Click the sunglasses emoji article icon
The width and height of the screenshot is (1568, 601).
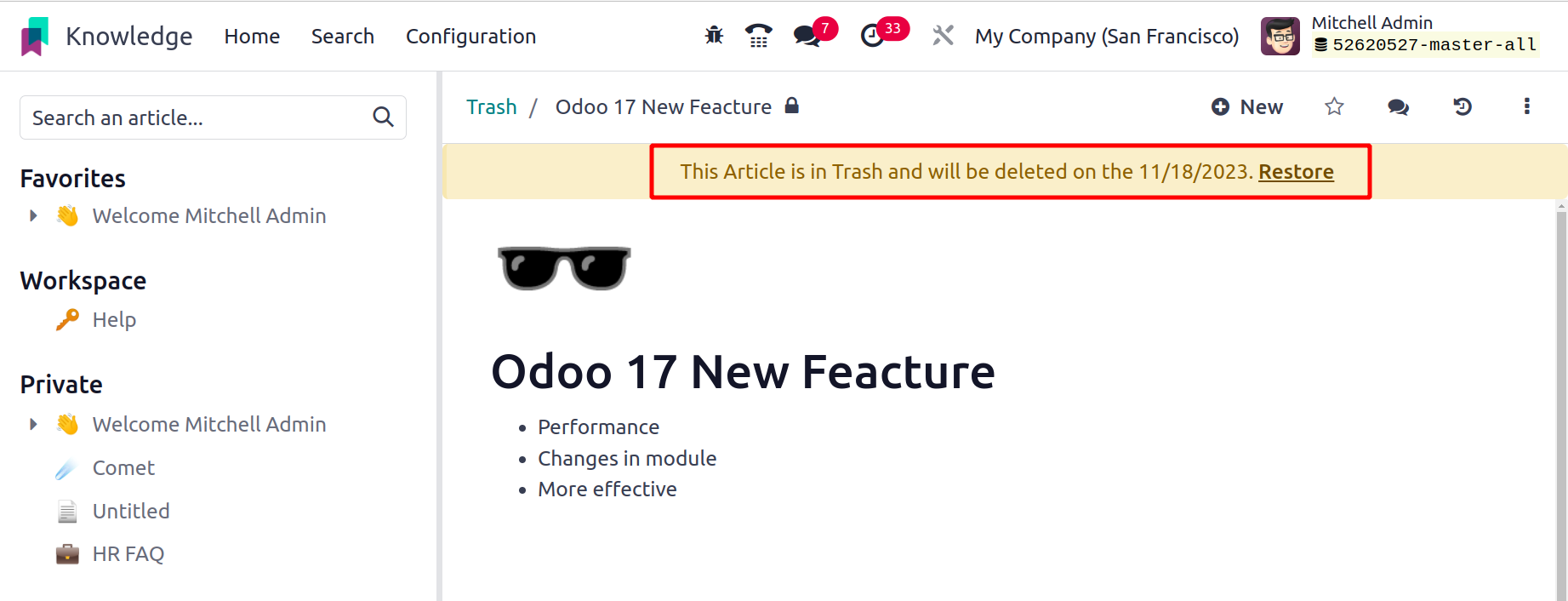[564, 268]
